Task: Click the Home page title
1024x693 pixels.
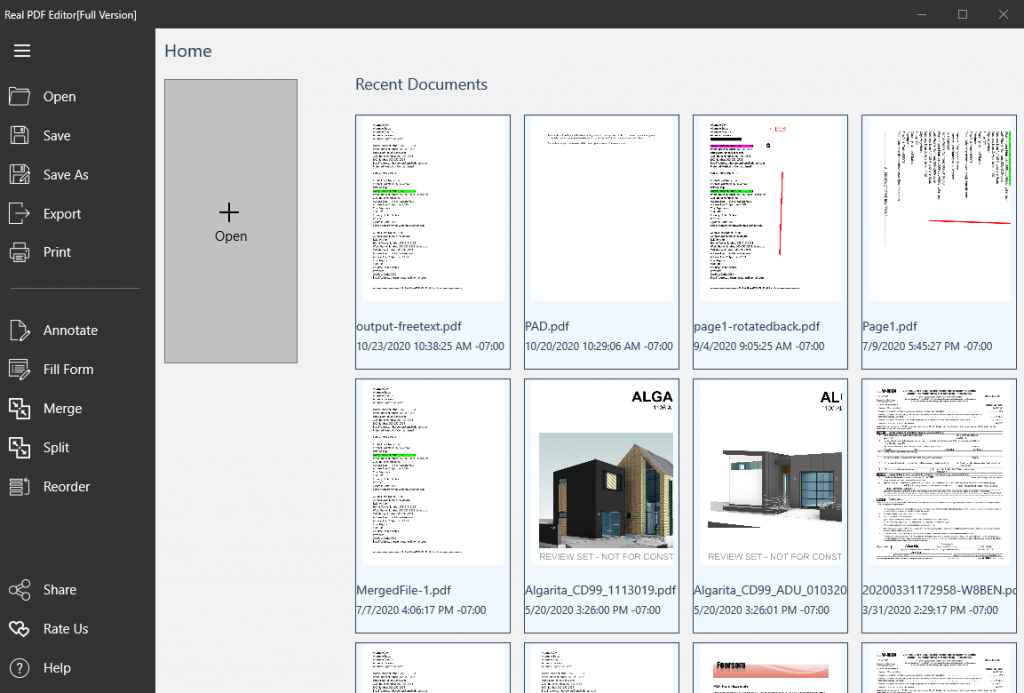Action: (188, 51)
